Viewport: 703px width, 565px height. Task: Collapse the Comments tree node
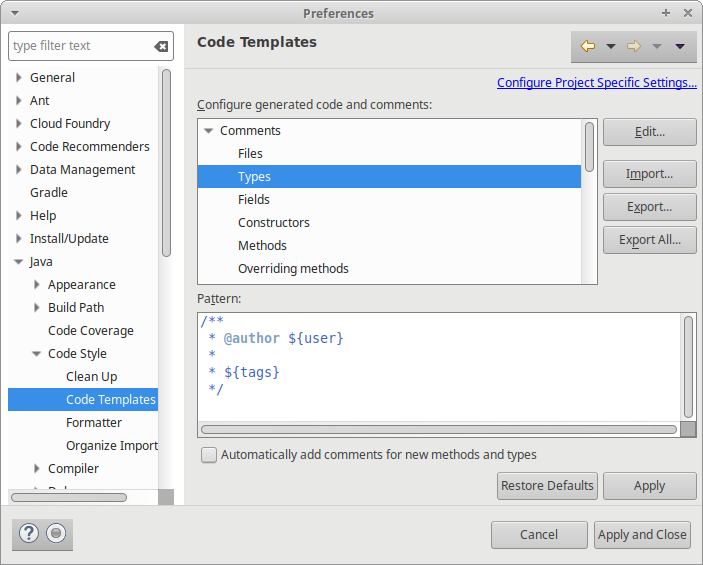pyautogui.click(x=209, y=131)
